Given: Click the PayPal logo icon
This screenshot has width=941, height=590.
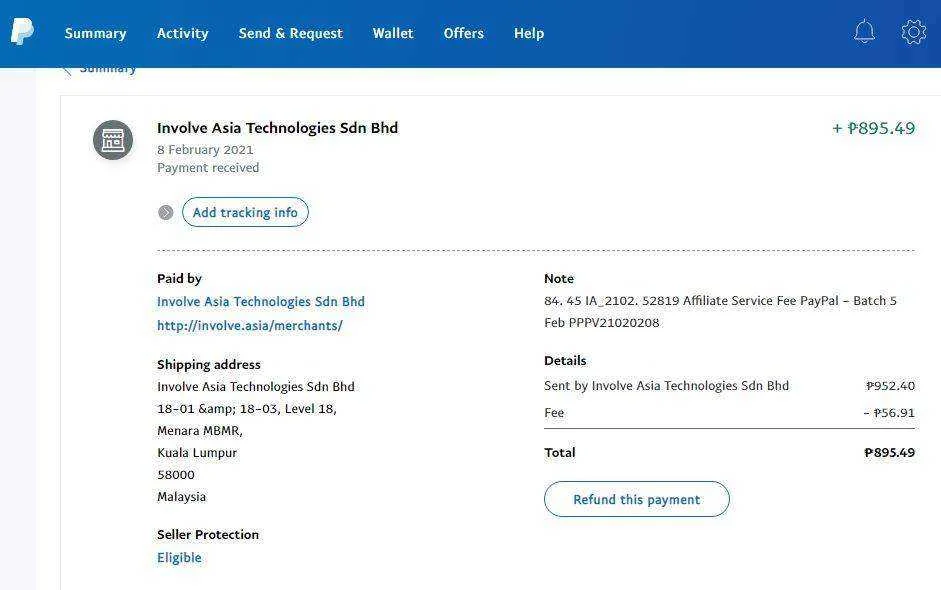Looking at the screenshot, I should (22, 32).
